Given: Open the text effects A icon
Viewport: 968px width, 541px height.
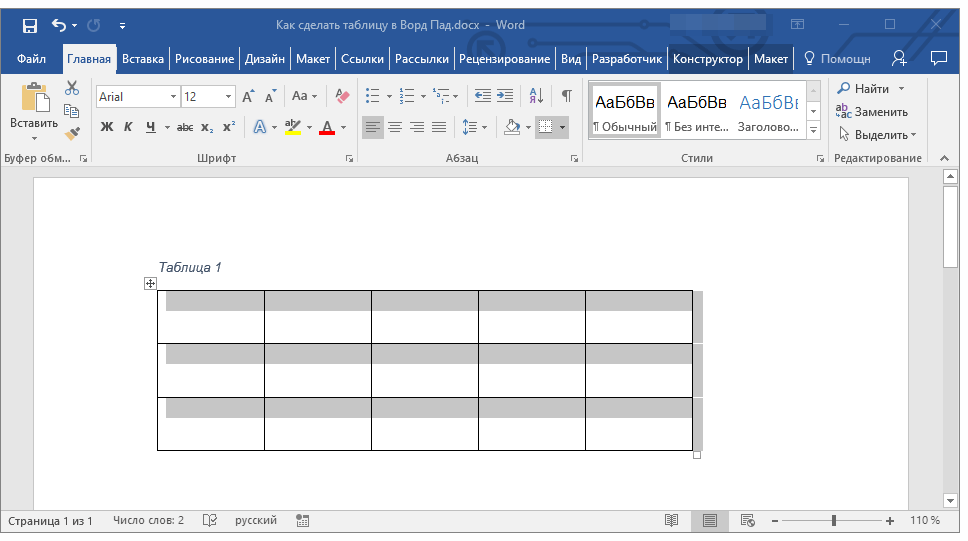Looking at the screenshot, I should pyautogui.click(x=260, y=127).
